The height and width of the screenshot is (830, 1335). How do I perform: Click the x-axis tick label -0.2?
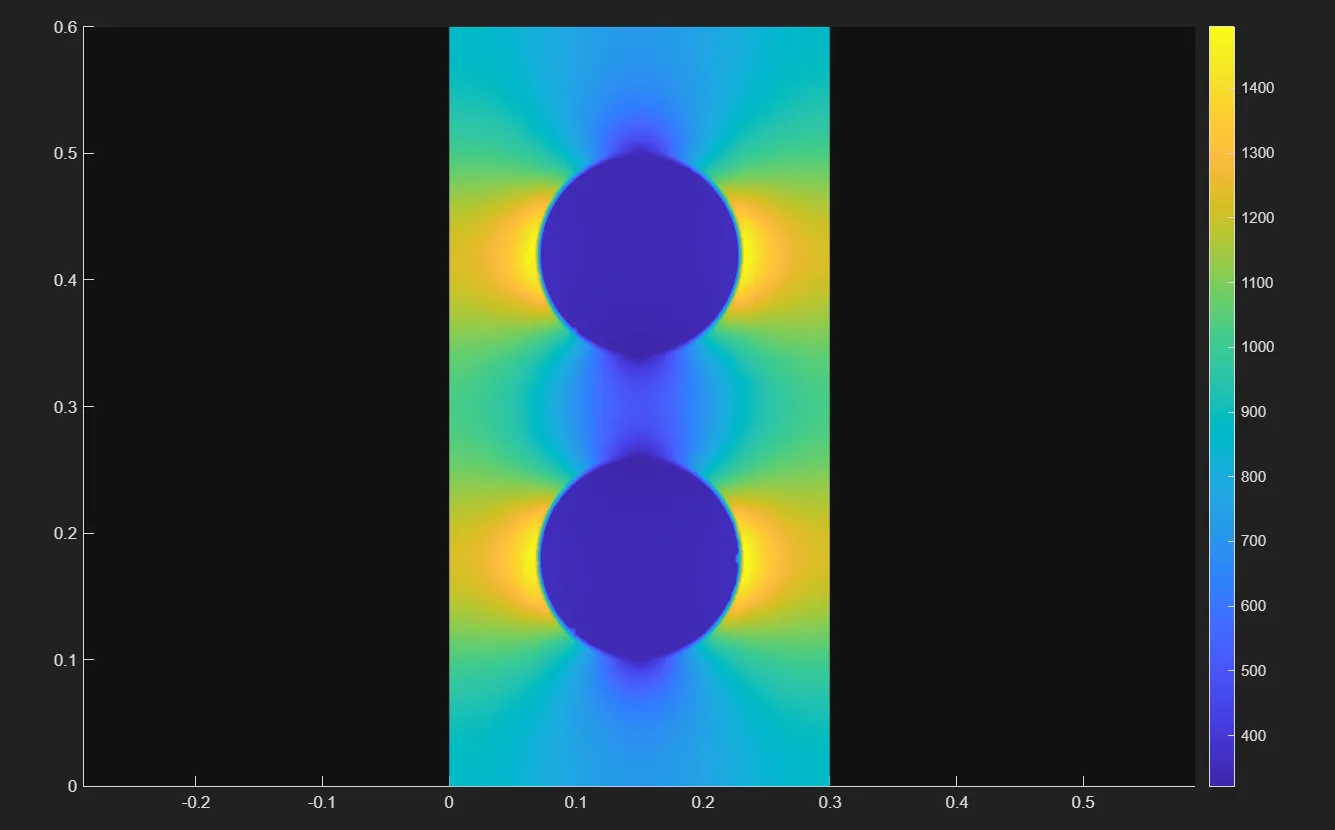pos(195,803)
